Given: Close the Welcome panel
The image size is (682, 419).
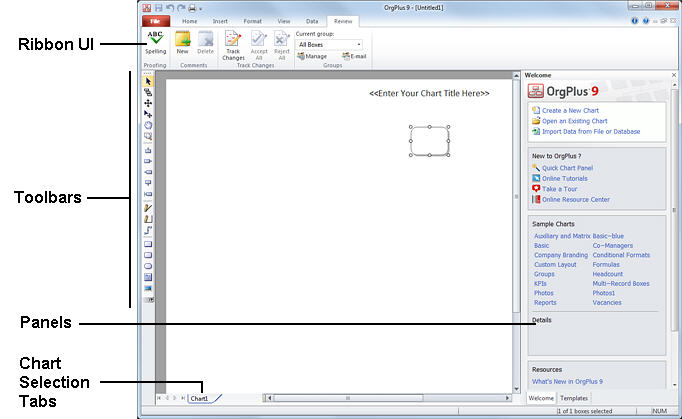Looking at the screenshot, I should 674,75.
